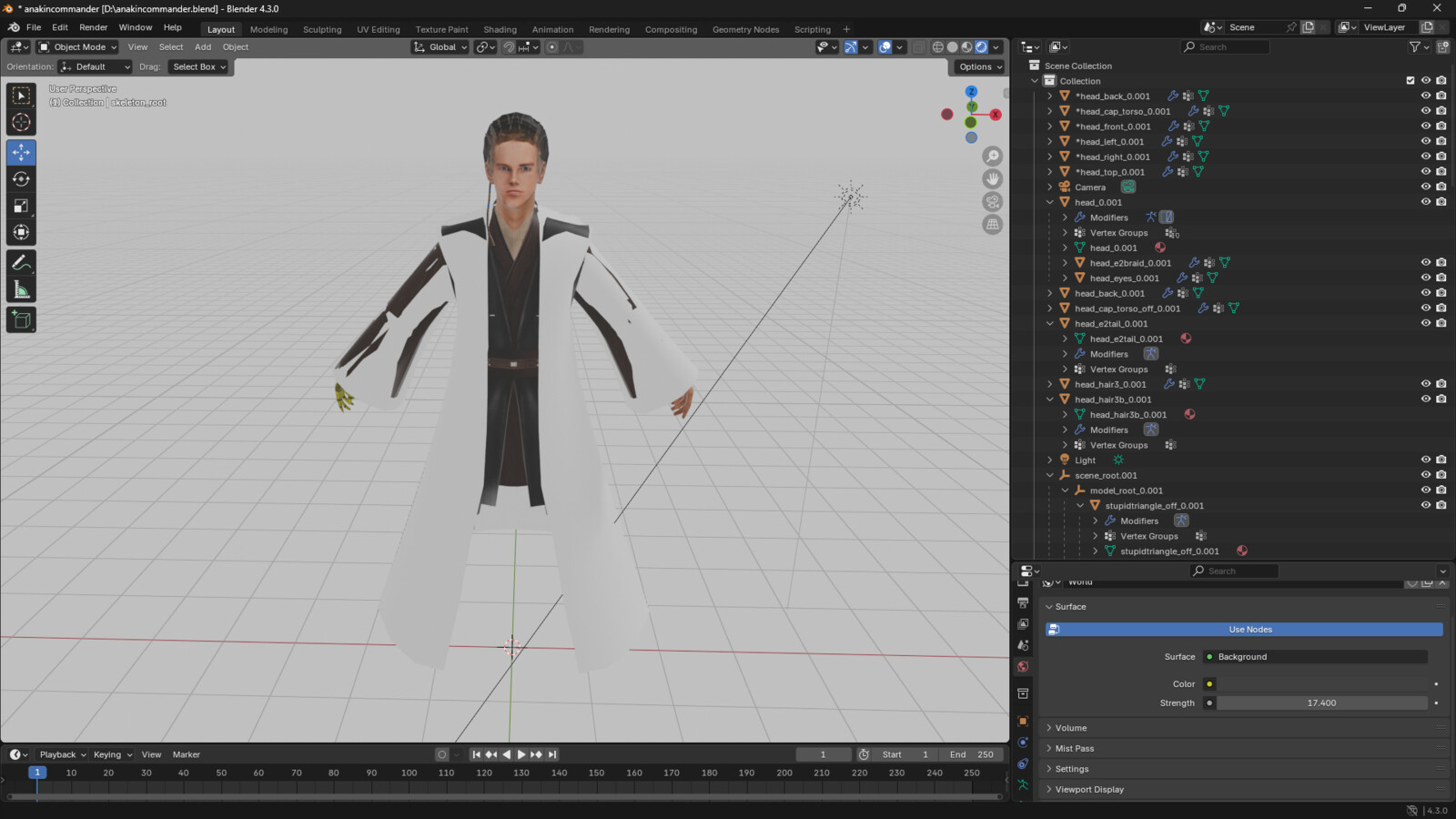The image size is (1456, 819).
Task: Play the animation forward
Action: (x=521, y=754)
